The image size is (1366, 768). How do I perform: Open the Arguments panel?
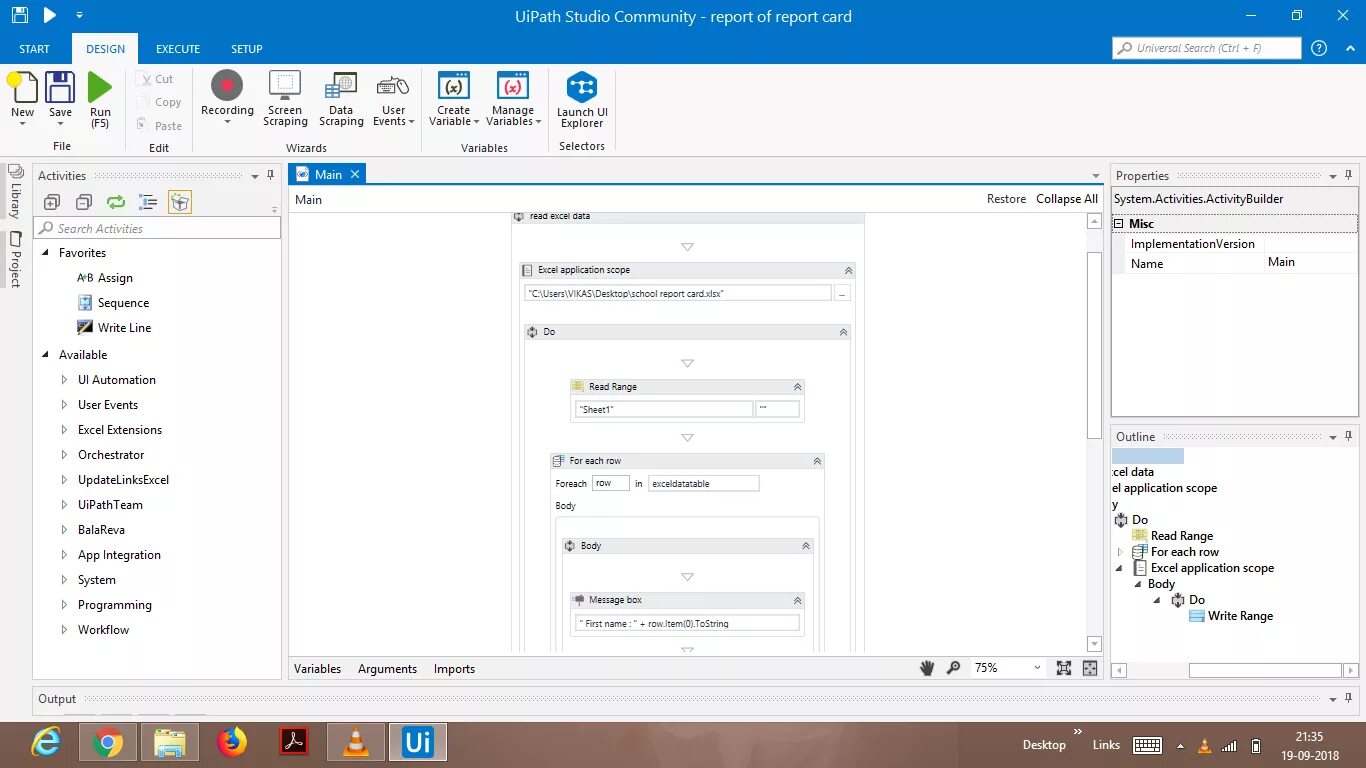tap(387, 669)
